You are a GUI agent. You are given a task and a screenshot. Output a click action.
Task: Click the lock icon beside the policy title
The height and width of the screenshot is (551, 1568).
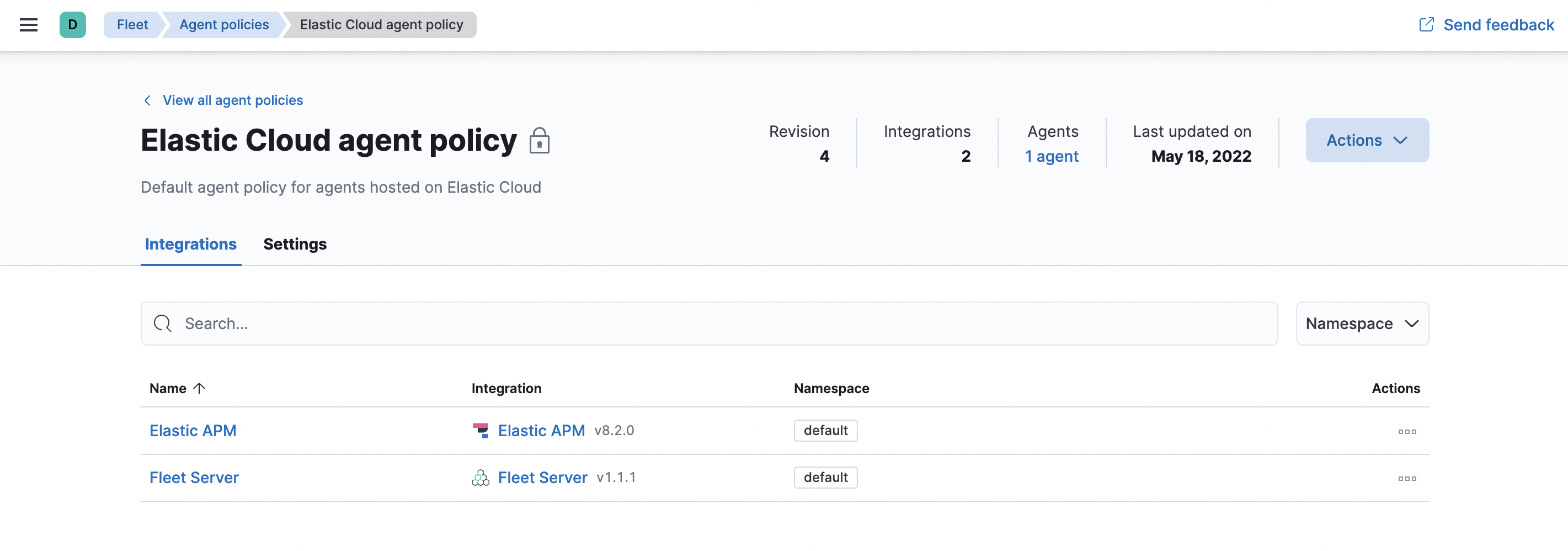539,140
